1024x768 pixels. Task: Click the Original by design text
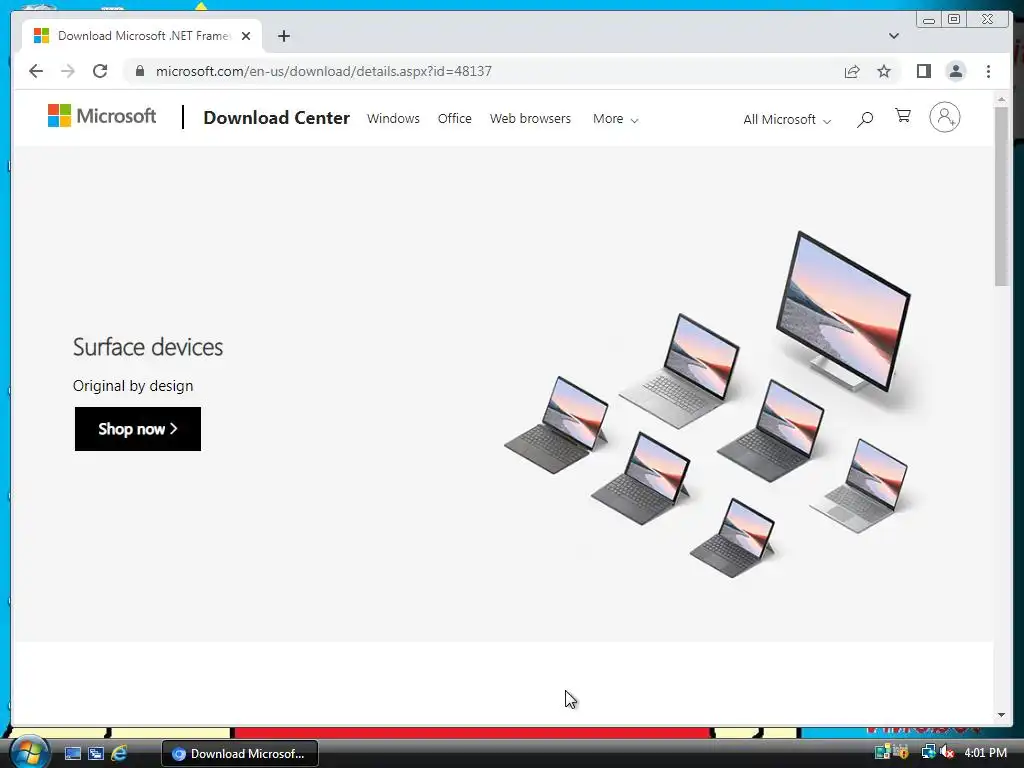tap(133, 386)
